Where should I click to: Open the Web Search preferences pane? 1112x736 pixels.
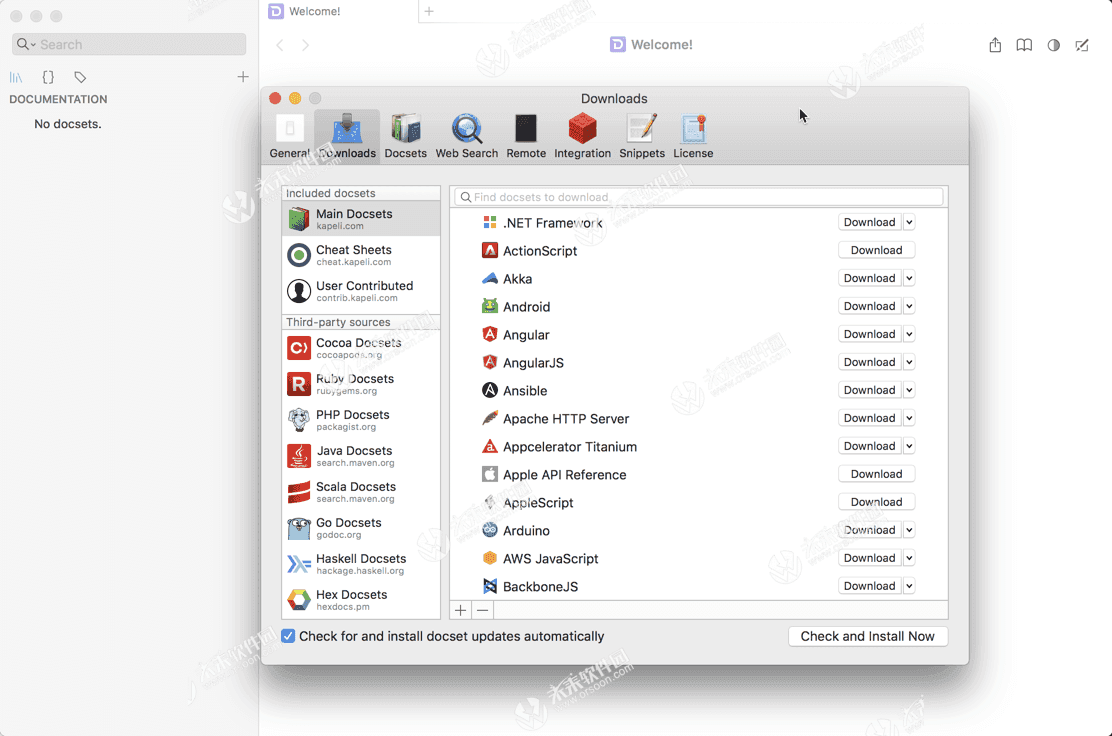[467, 135]
